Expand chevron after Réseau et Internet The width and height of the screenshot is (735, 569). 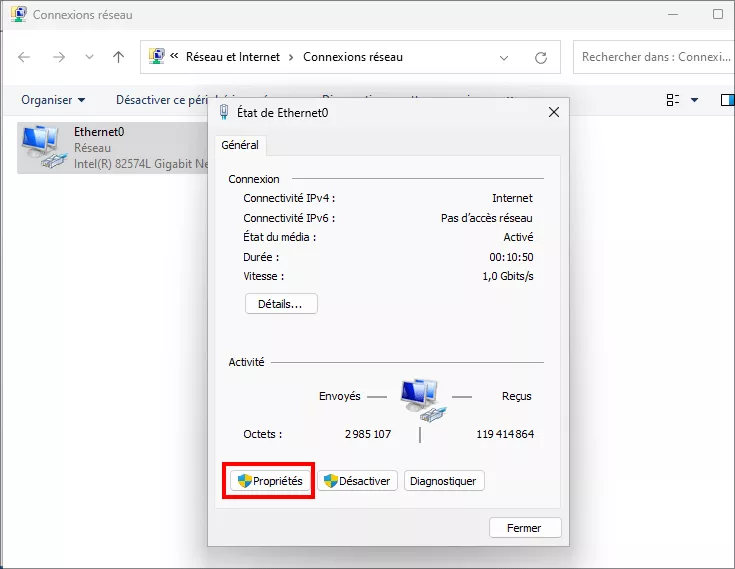(291, 57)
